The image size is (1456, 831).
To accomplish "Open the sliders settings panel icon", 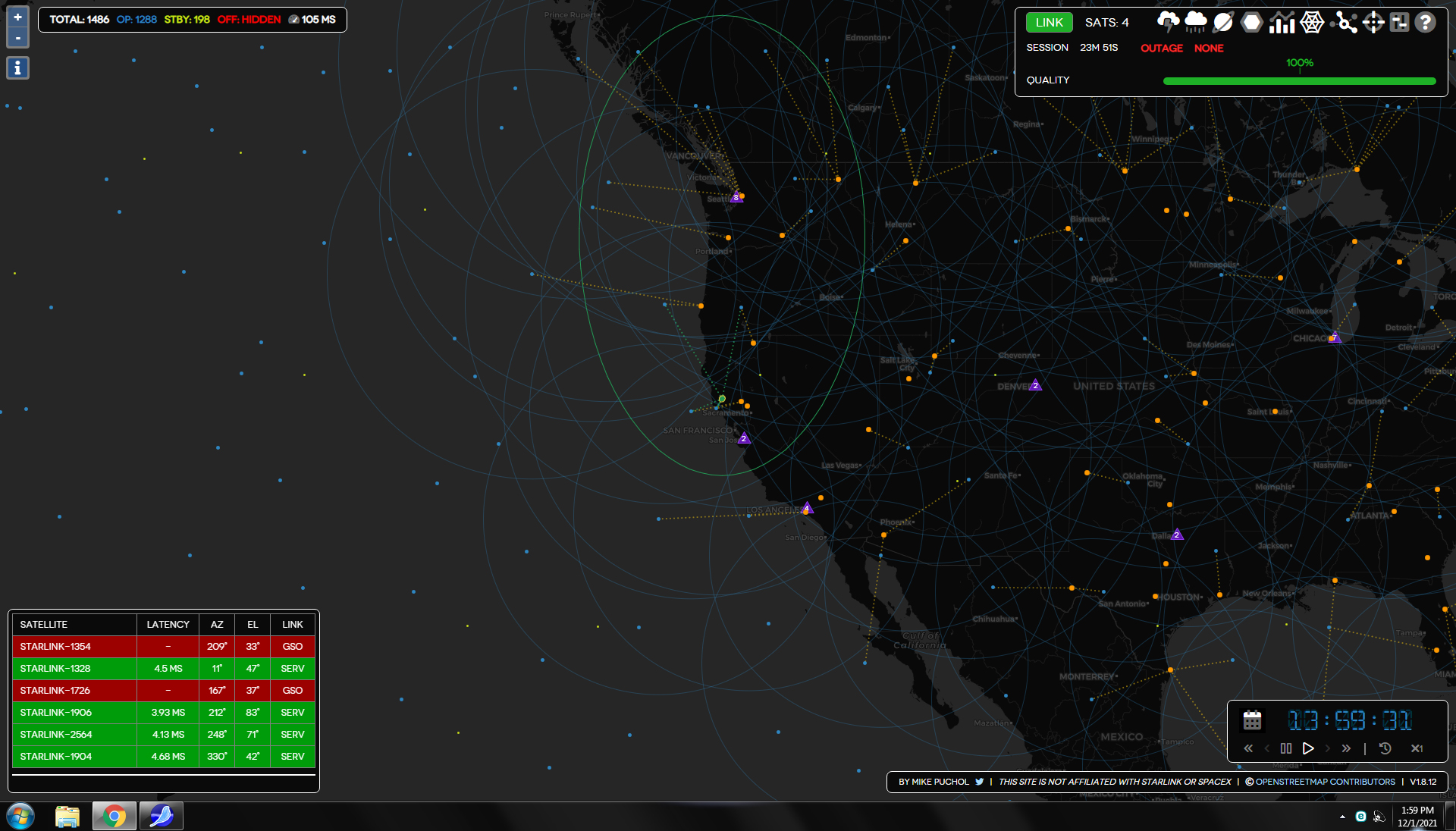I will click(1399, 22).
